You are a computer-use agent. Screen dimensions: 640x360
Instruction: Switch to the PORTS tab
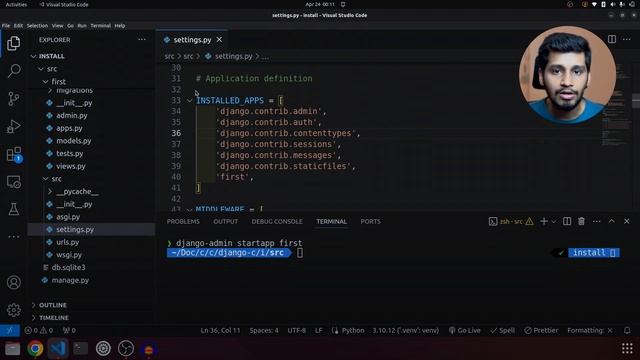pos(370,221)
